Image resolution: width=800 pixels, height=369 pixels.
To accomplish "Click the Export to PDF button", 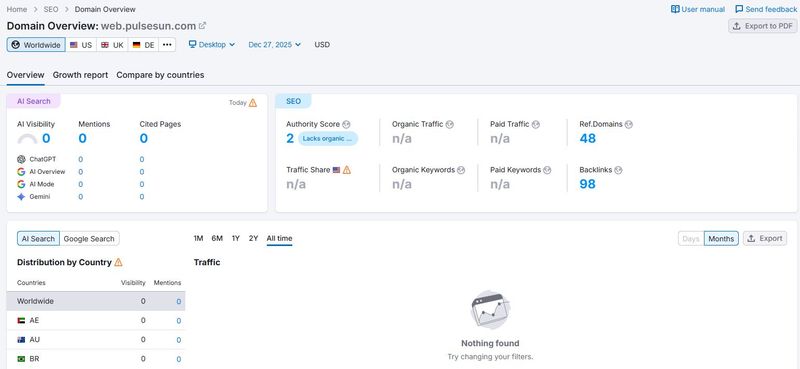I will tap(763, 26).
